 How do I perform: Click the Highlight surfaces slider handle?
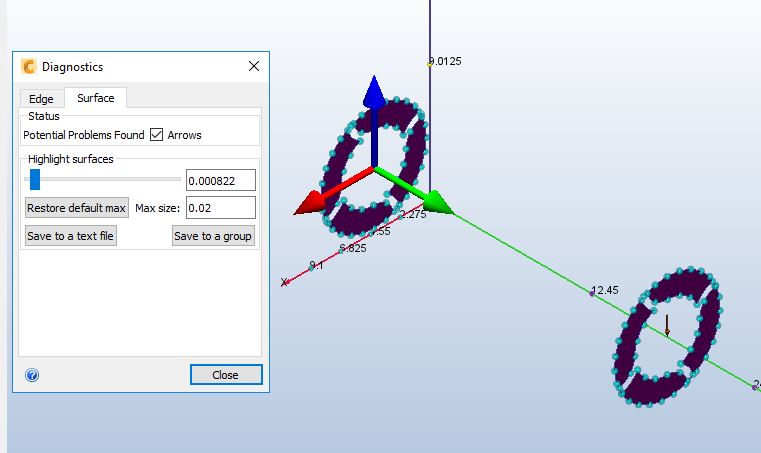coord(35,179)
